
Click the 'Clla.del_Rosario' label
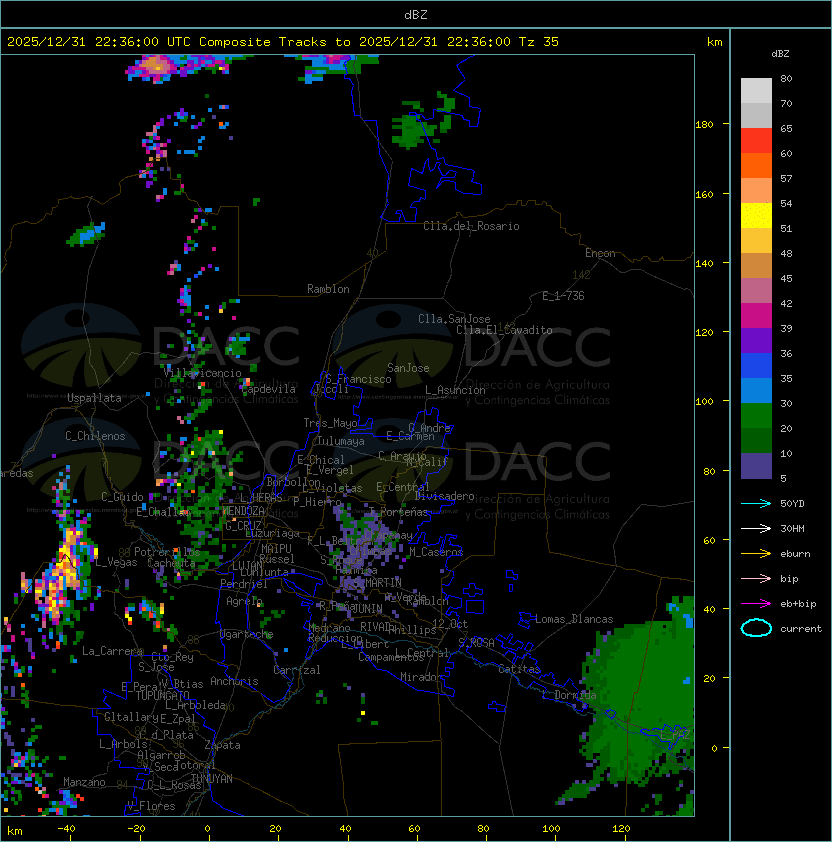(x=471, y=226)
